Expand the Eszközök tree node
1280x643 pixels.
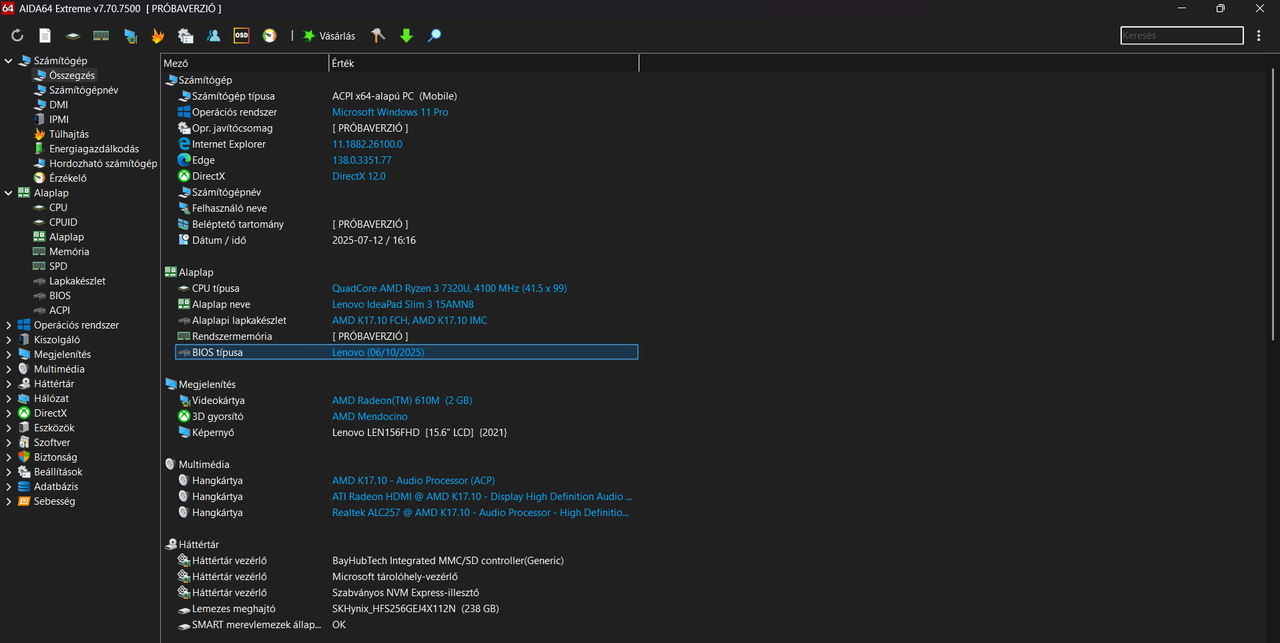tap(9, 428)
